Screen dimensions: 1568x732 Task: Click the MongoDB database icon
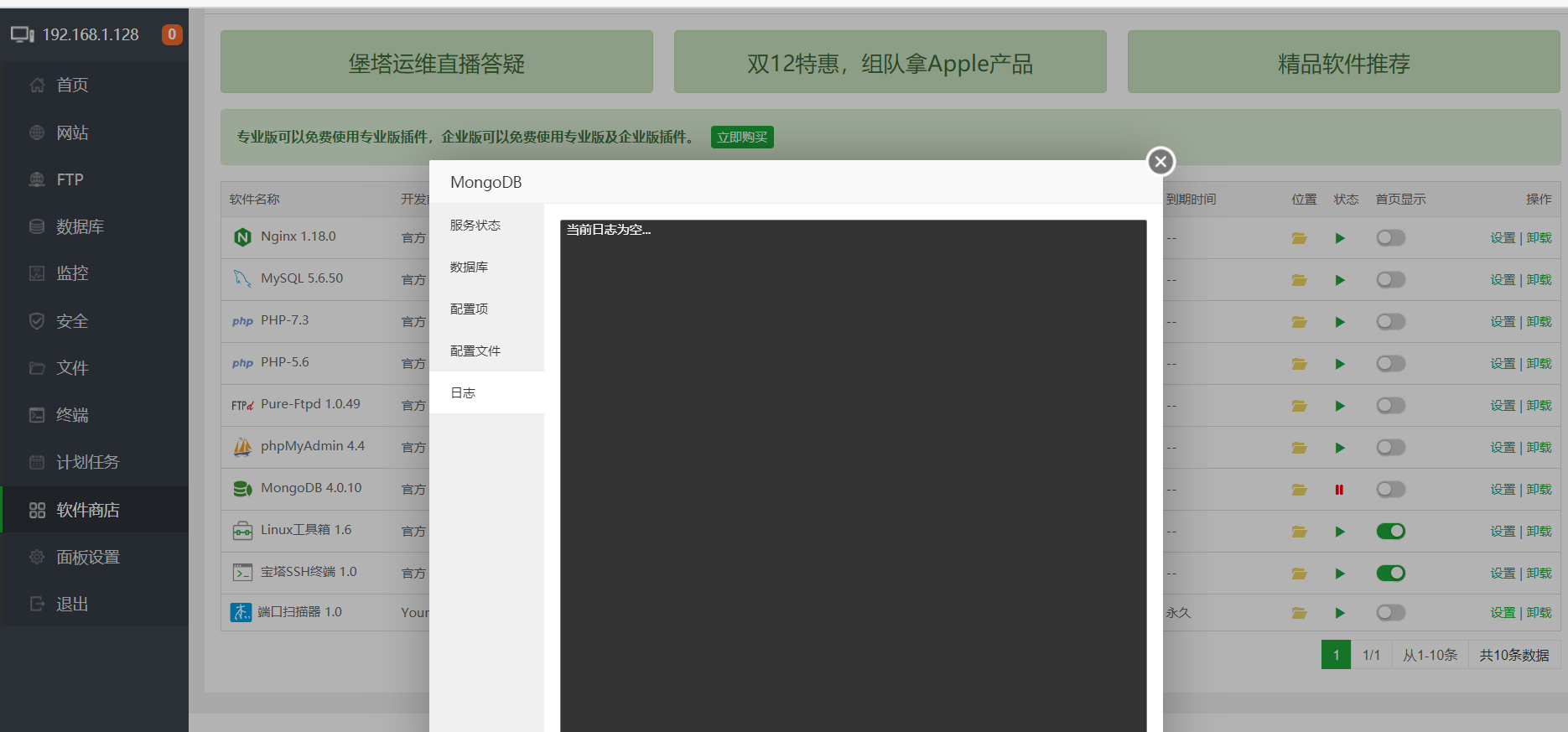(242, 489)
